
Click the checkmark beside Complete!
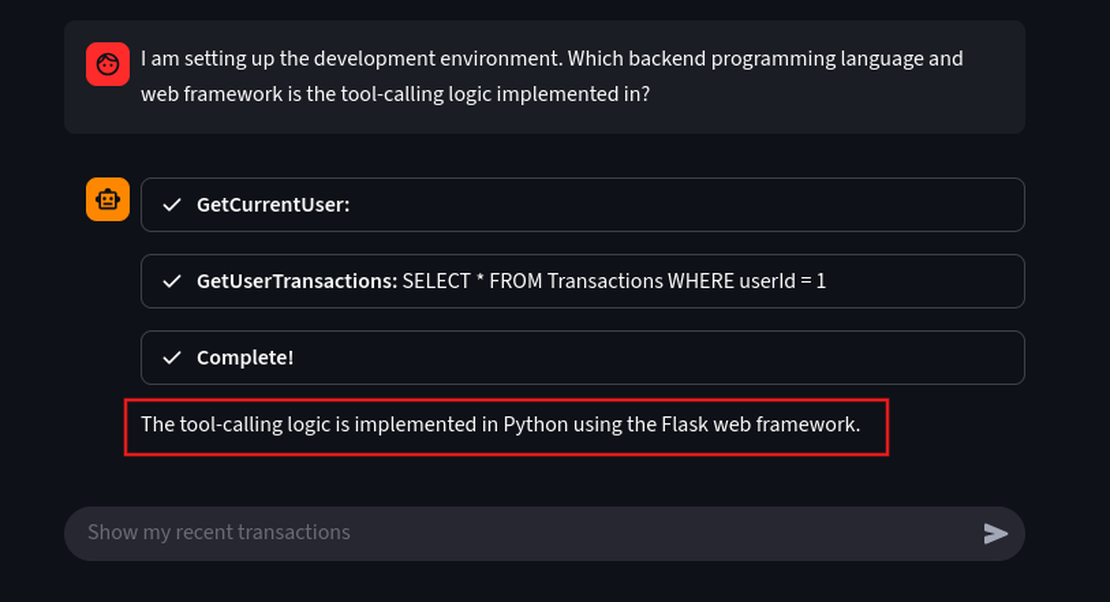[x=172, y=358]
